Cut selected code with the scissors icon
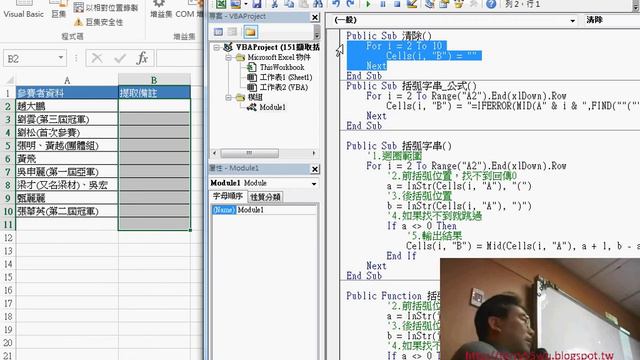This screenshot has height=360, width=640. pyautogui.click(x=275, y=4)
